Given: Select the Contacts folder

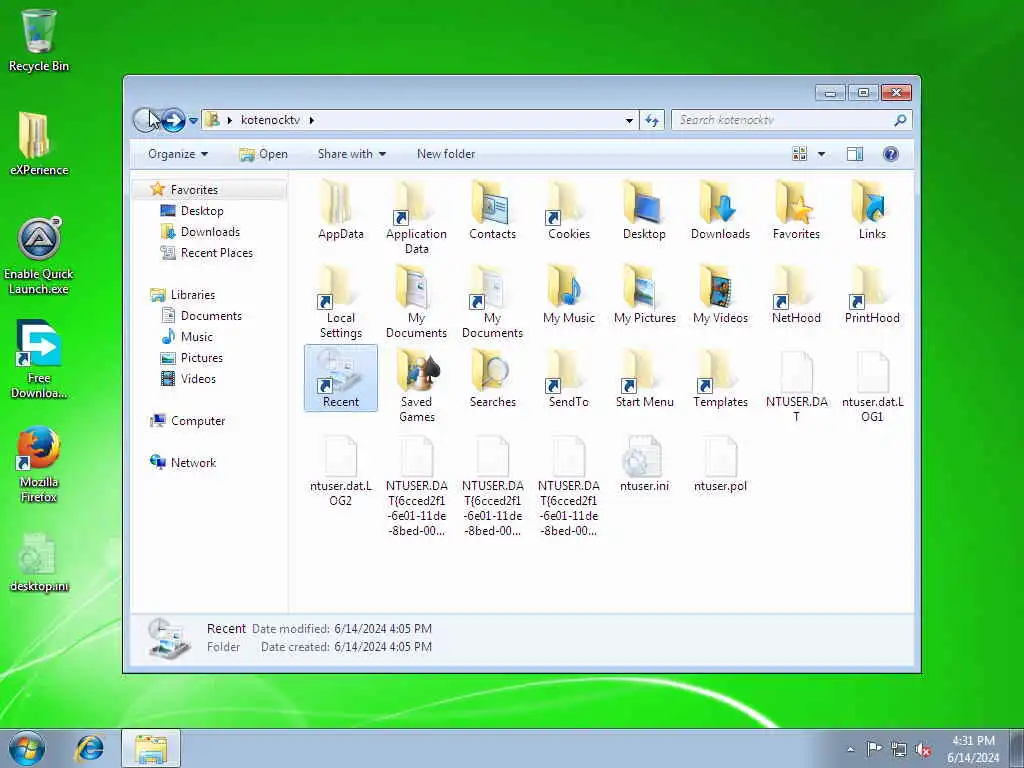Looking at the screenshot, I should pyautogui.click(x=492, y=210).
